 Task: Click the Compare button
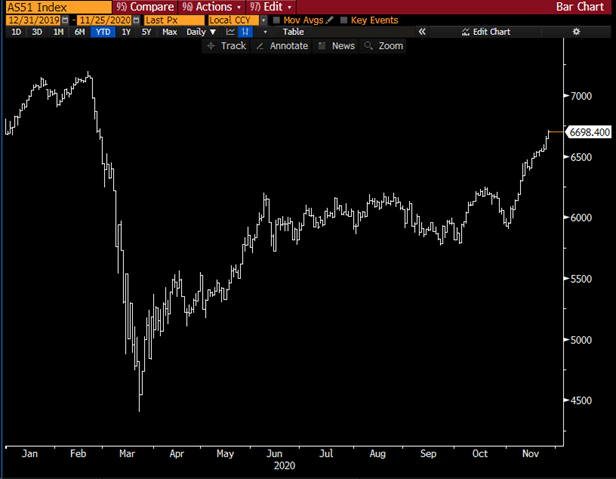(146, 6)
